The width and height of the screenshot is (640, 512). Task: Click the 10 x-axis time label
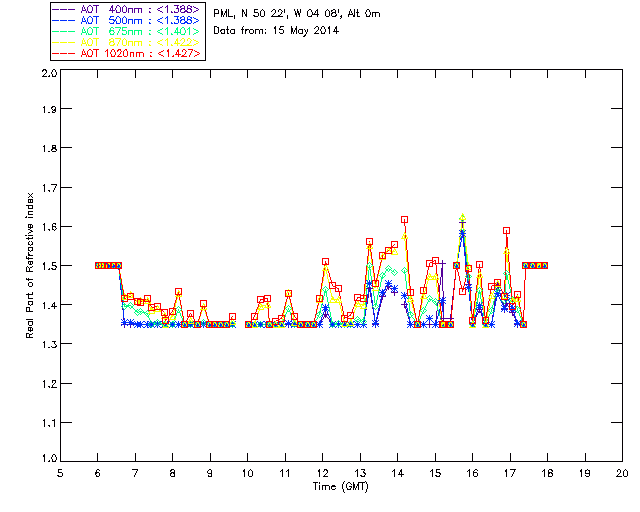click(247, 473)
